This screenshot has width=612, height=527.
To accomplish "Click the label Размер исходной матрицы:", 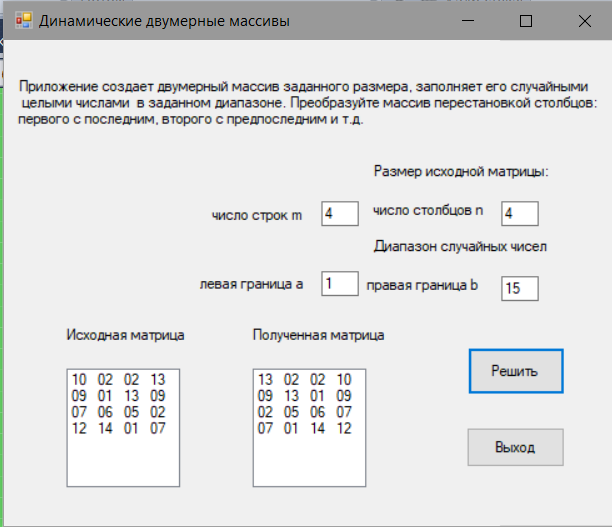I will (x=461, y=171).
